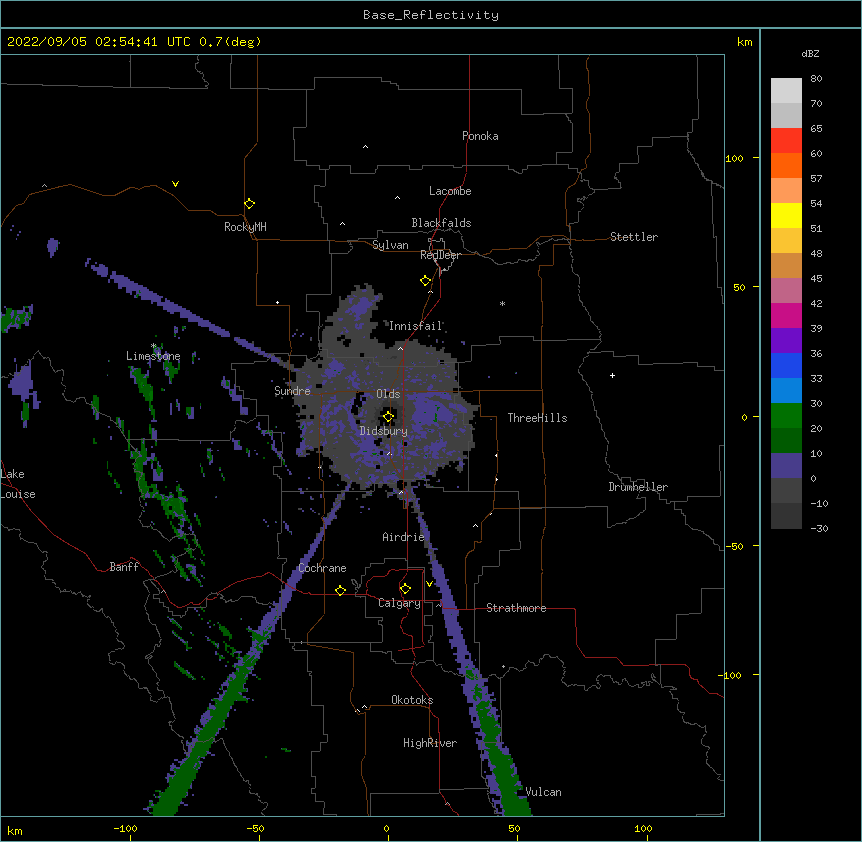Viewport: 862px width, 842px height.
Task: Click the HighRiver label
Action: tap(430, 743)
